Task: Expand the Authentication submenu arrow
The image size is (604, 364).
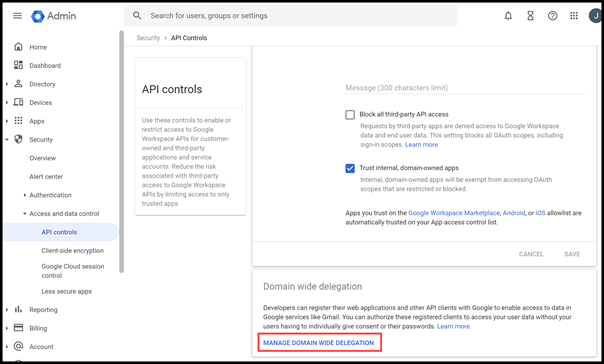Action: pyautogui.click(x=25, y=195)
